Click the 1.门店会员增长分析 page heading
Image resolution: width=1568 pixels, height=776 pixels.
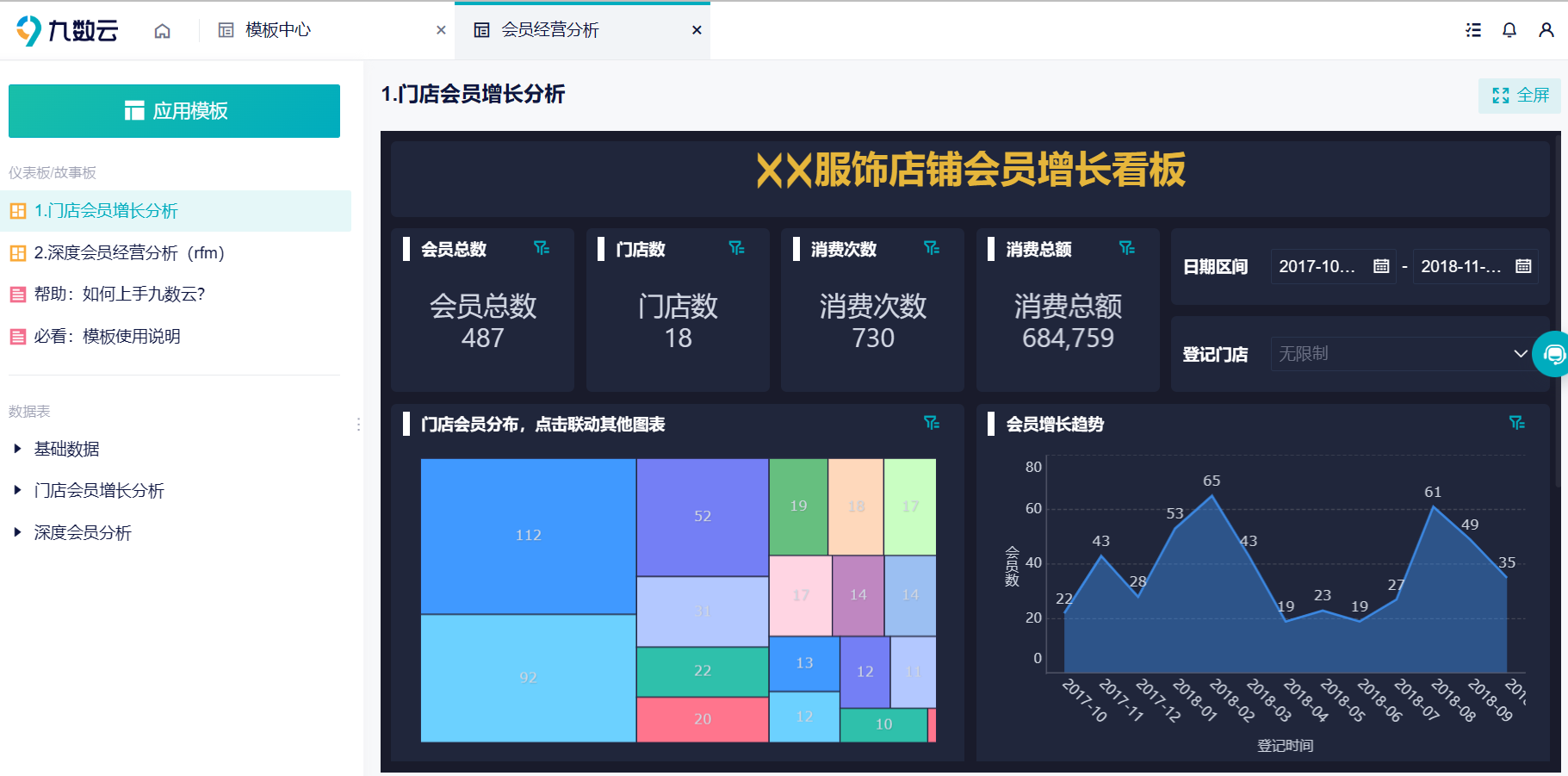tap(473, 94)
